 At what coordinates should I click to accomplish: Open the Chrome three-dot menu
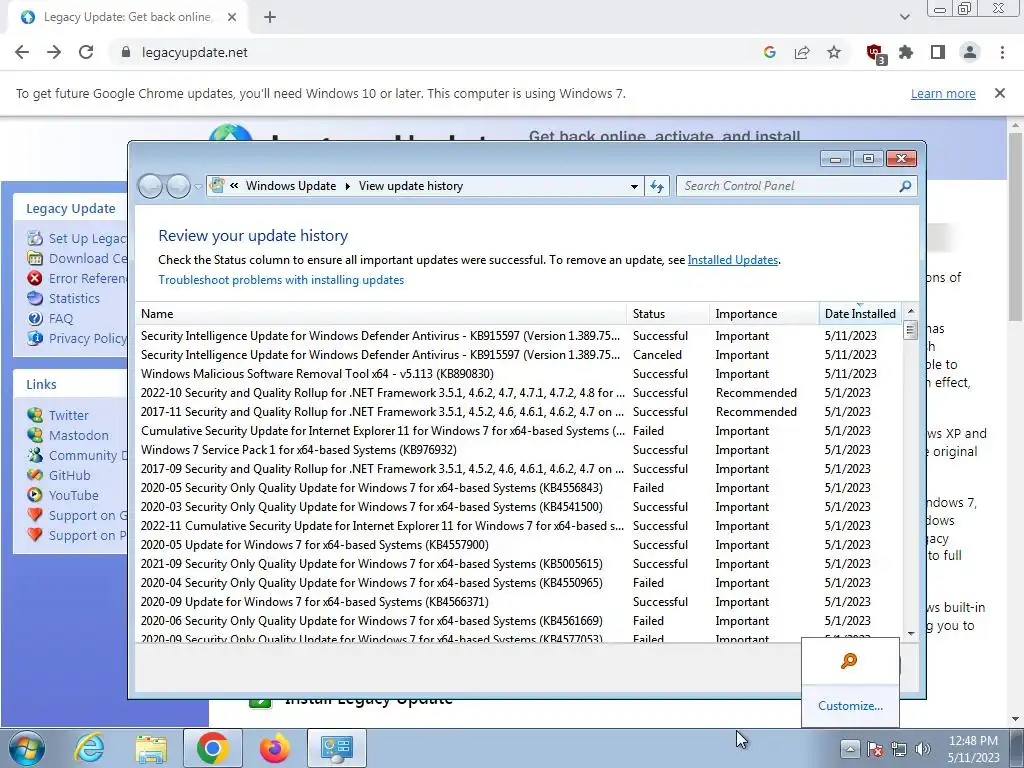(1002, 52)
